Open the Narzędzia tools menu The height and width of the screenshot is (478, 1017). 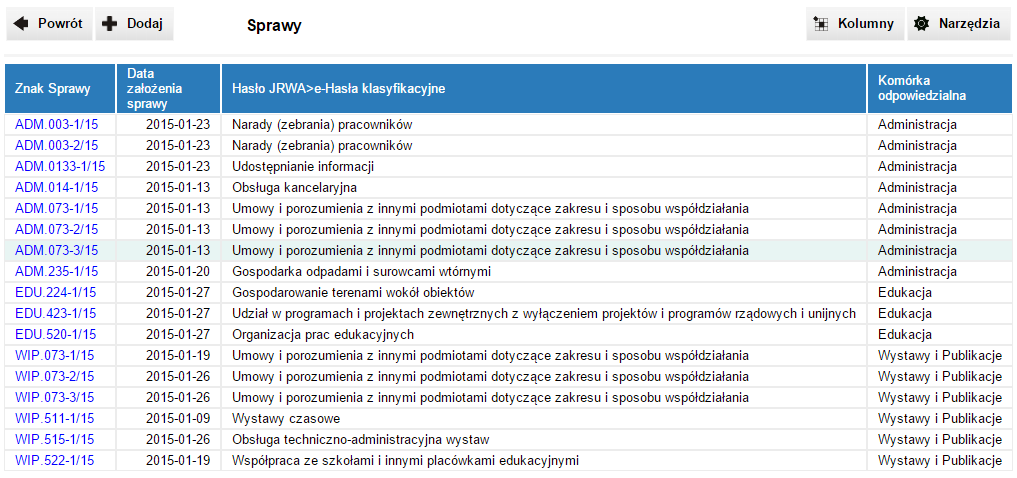tap(957, 24)
